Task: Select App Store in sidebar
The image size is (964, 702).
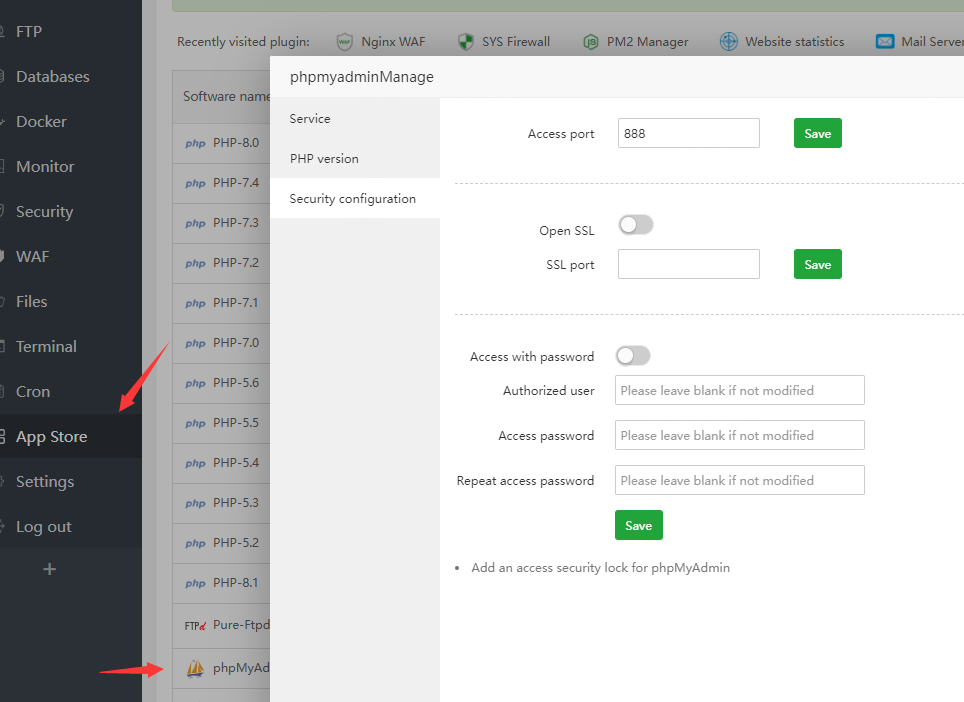Action: (x=71, y=436)
